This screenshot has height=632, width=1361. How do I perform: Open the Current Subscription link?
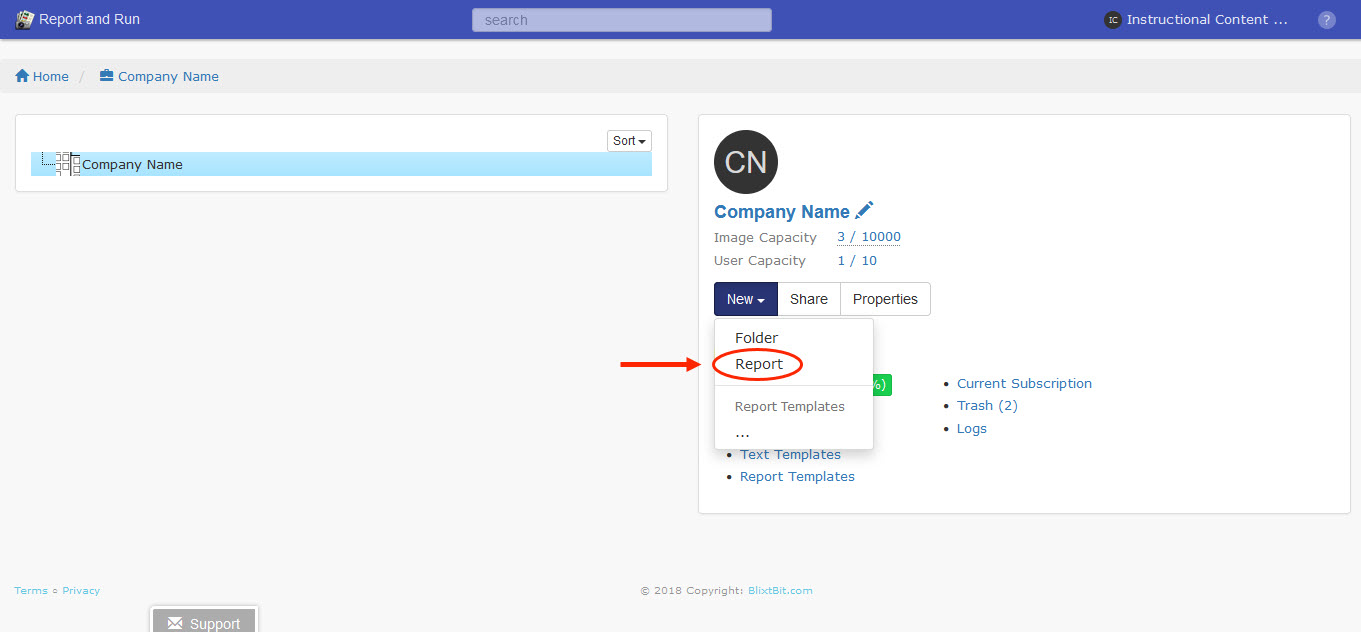point(1024,384)
